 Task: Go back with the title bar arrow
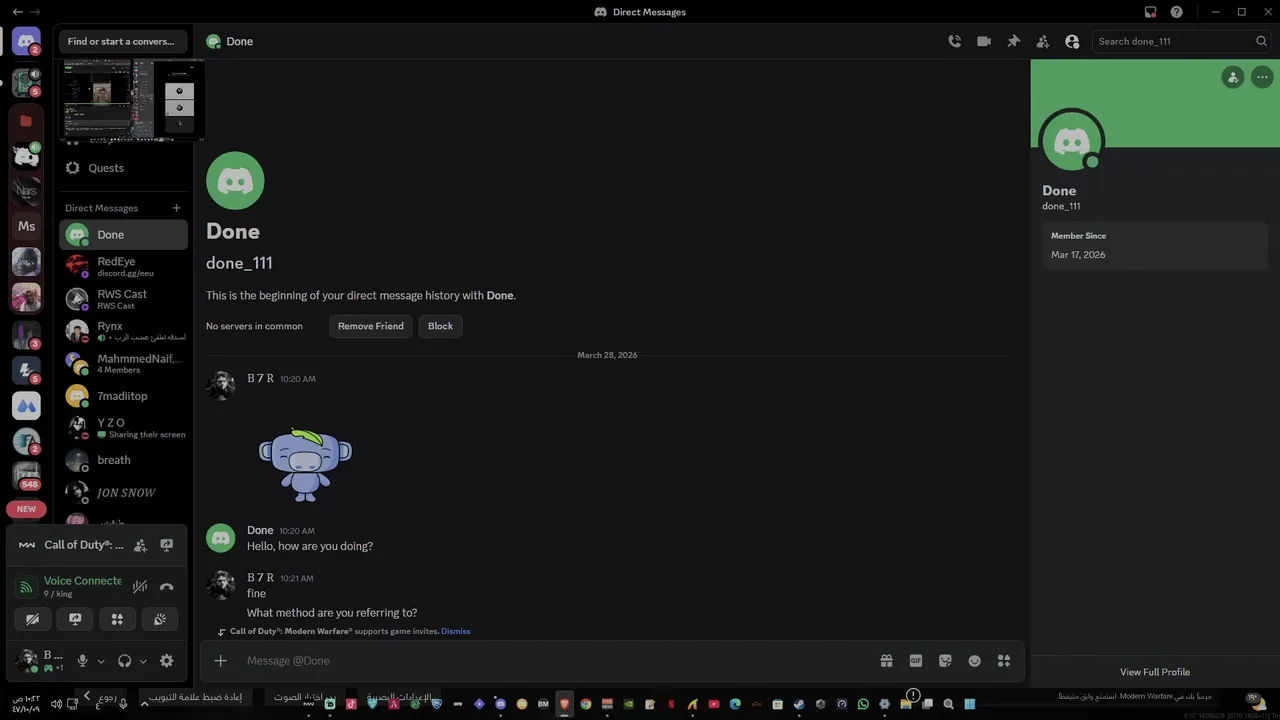(x=17, y=12)
